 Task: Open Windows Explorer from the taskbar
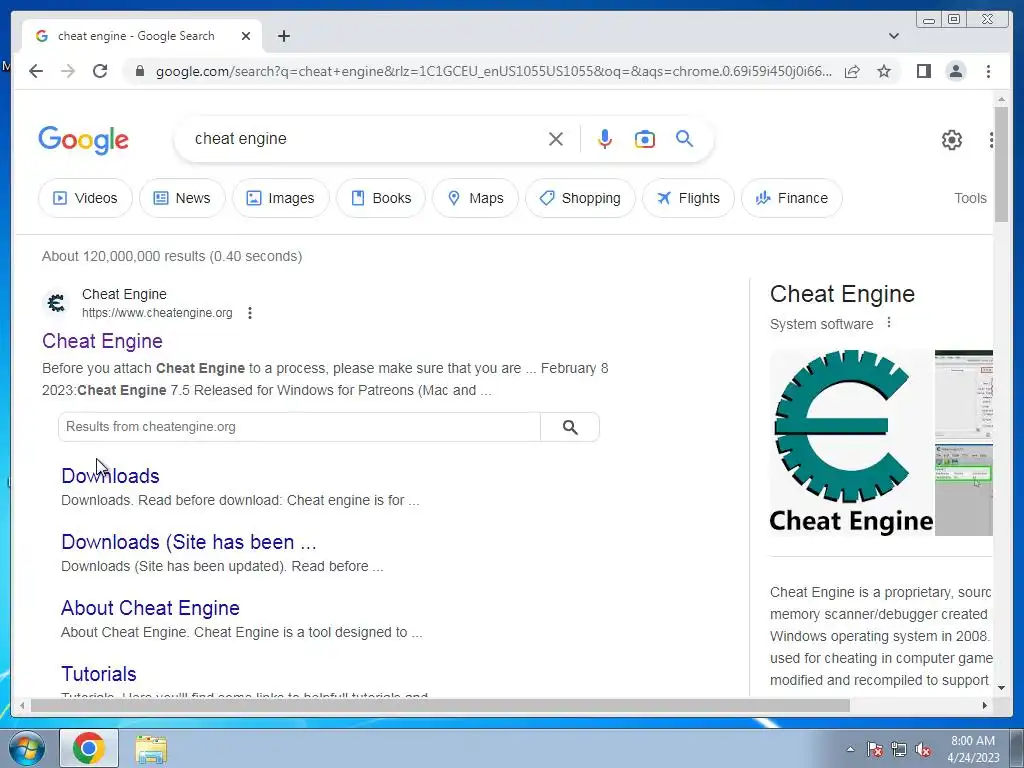(x=151, y=748)
